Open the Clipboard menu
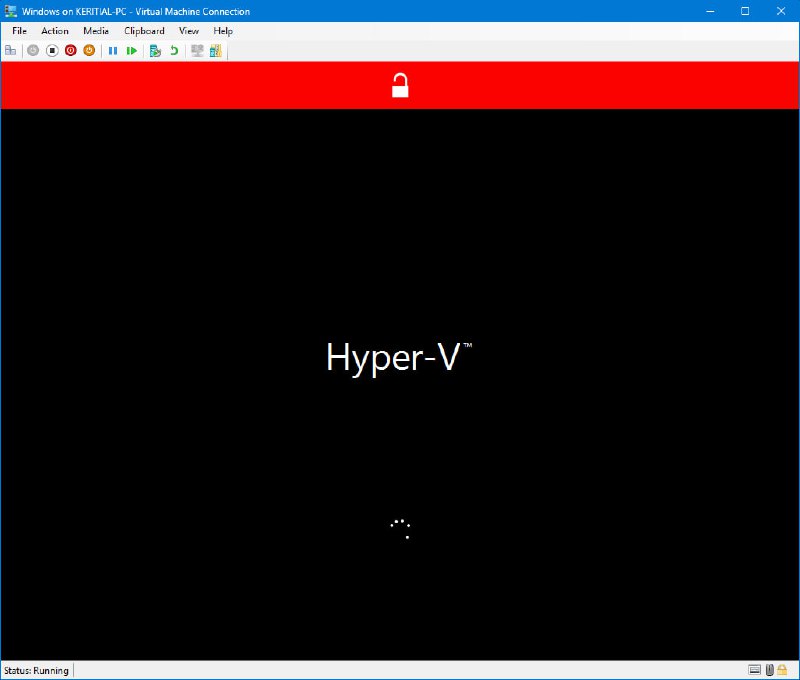Image resolution: width=800 pixels, height=680 pixels. click(x=144, y=31)
